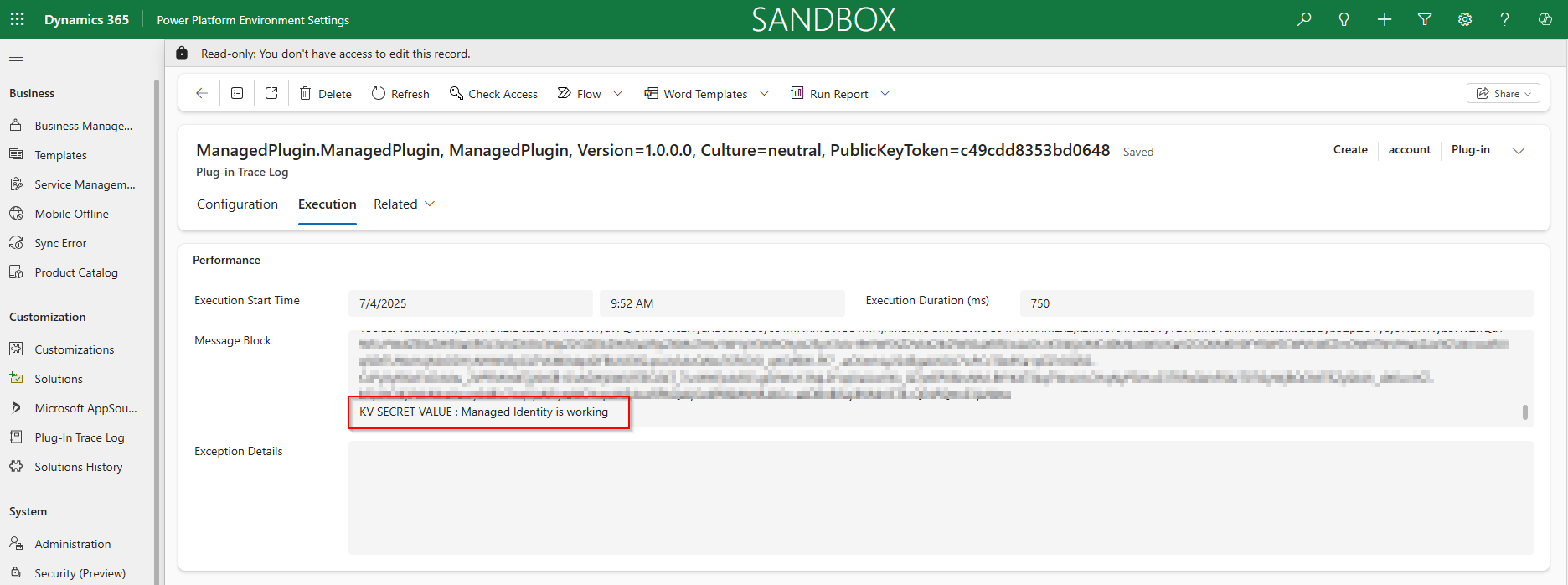Screen dimensions: 1568x585
Task: Click Power Platform Environment Settings title
Action: click(253, 20)
